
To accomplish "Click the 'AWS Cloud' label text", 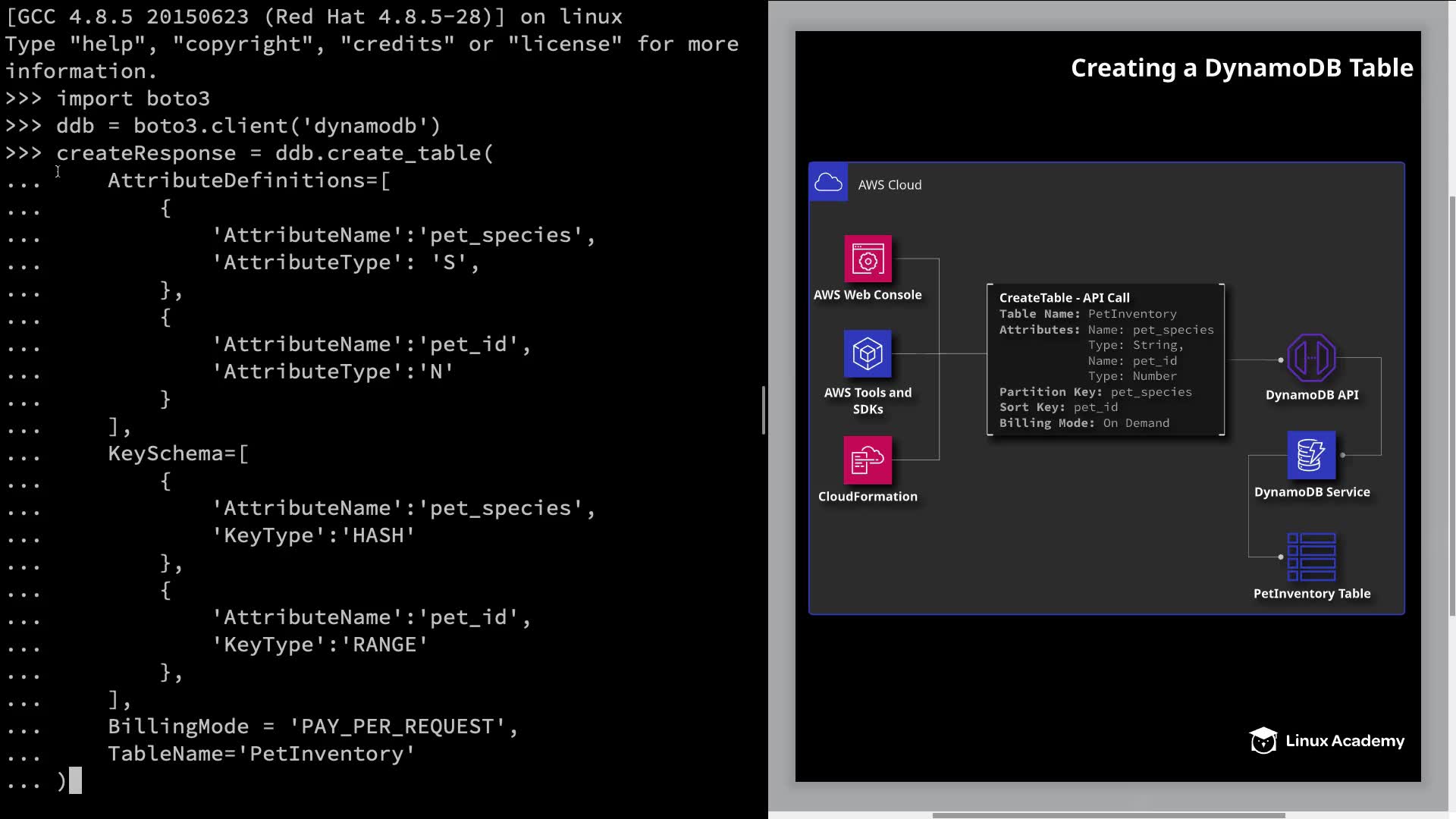I will [x=890, y=185].
